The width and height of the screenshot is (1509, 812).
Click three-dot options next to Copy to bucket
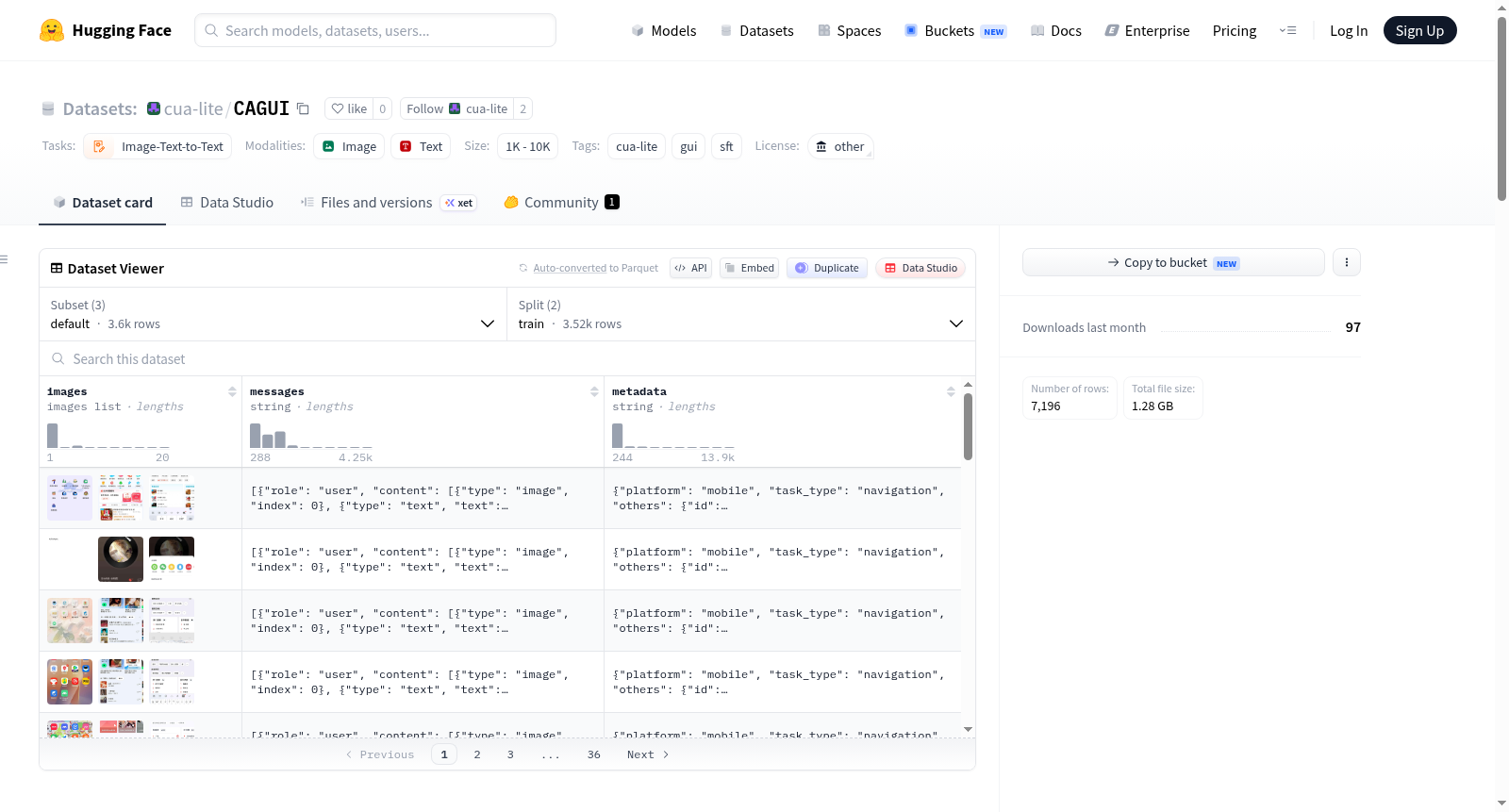[x=1347, y=262]
